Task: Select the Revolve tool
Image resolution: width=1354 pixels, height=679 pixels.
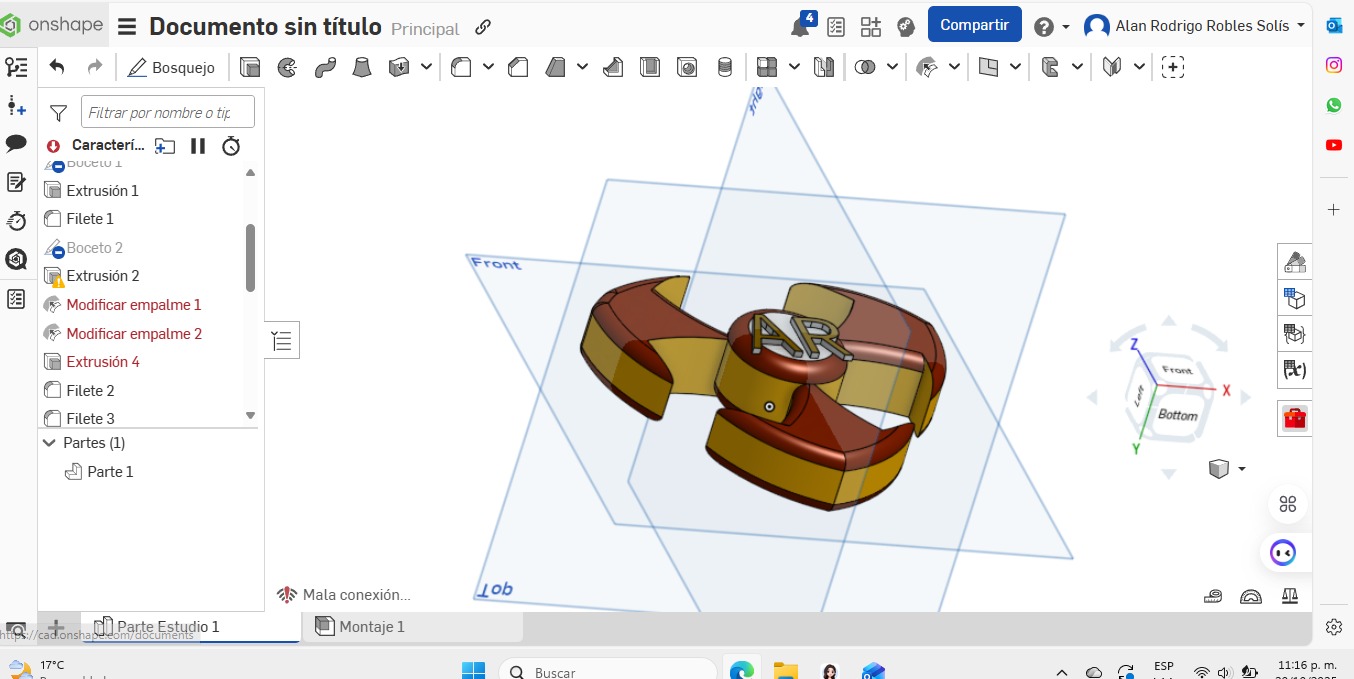Action: click(x=287, y=67)
